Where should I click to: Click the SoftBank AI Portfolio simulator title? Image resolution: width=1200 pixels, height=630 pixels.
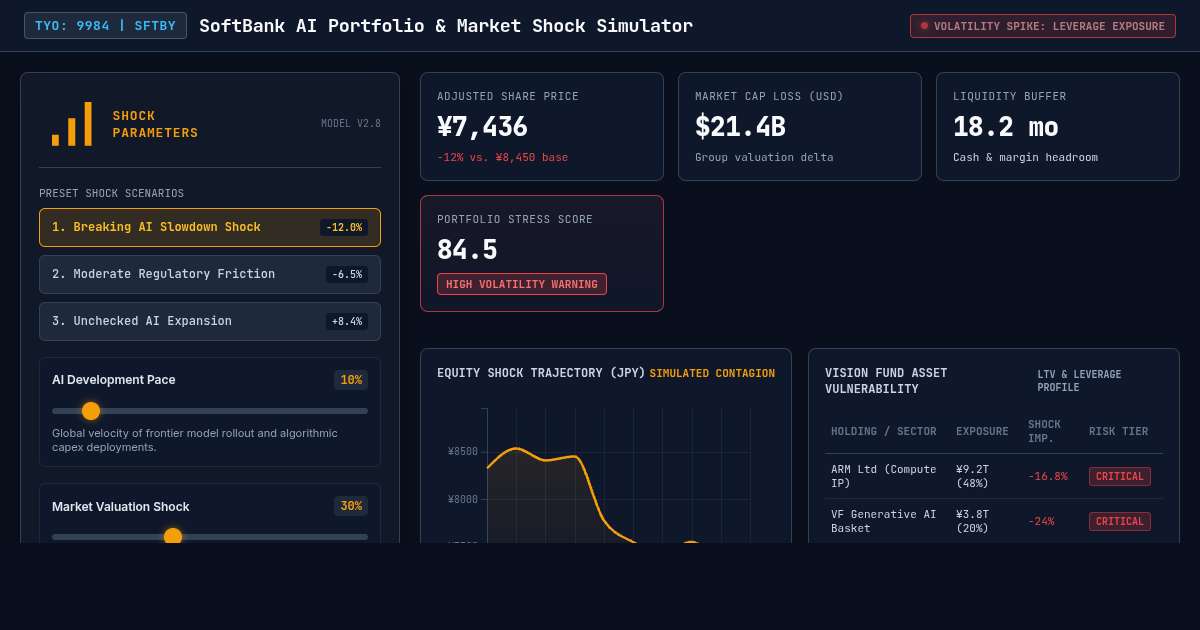(446, 26)
